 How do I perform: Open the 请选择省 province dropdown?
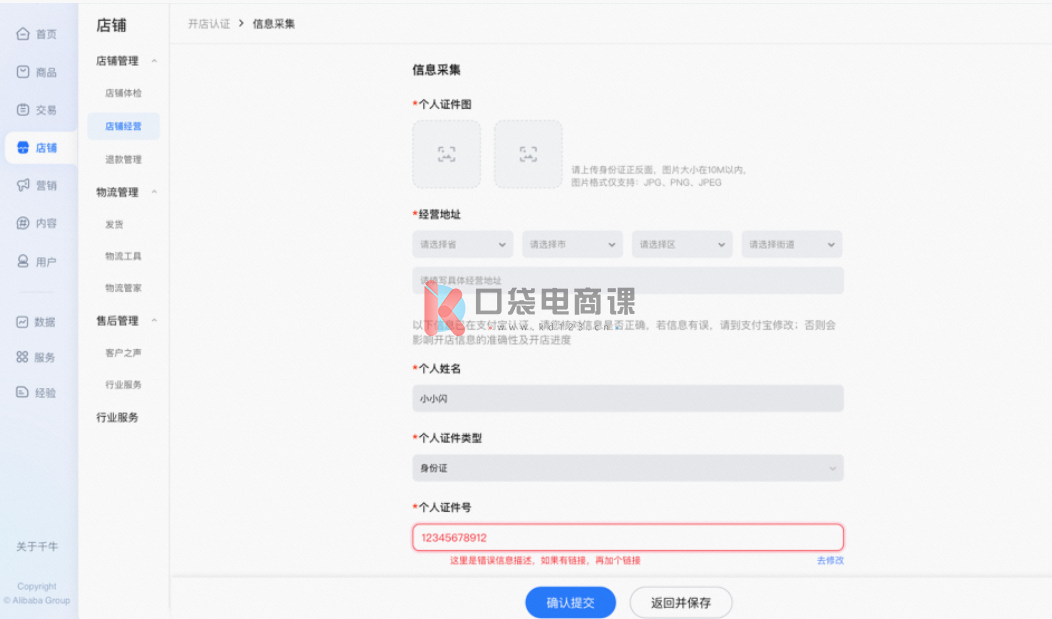click(462, 244)
